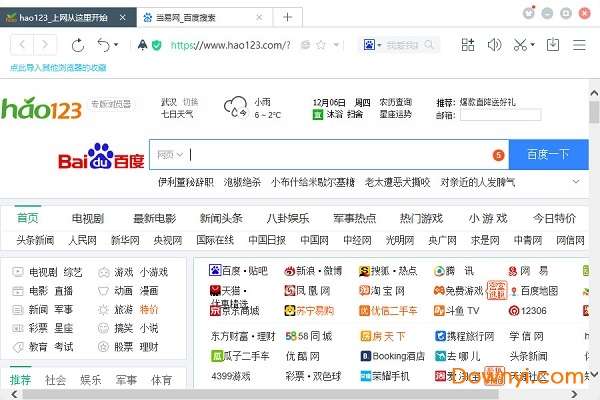This screenshot has width=600, height=400.
Task: Expand the hot searches chevron
Action: (x=576, y=181)
